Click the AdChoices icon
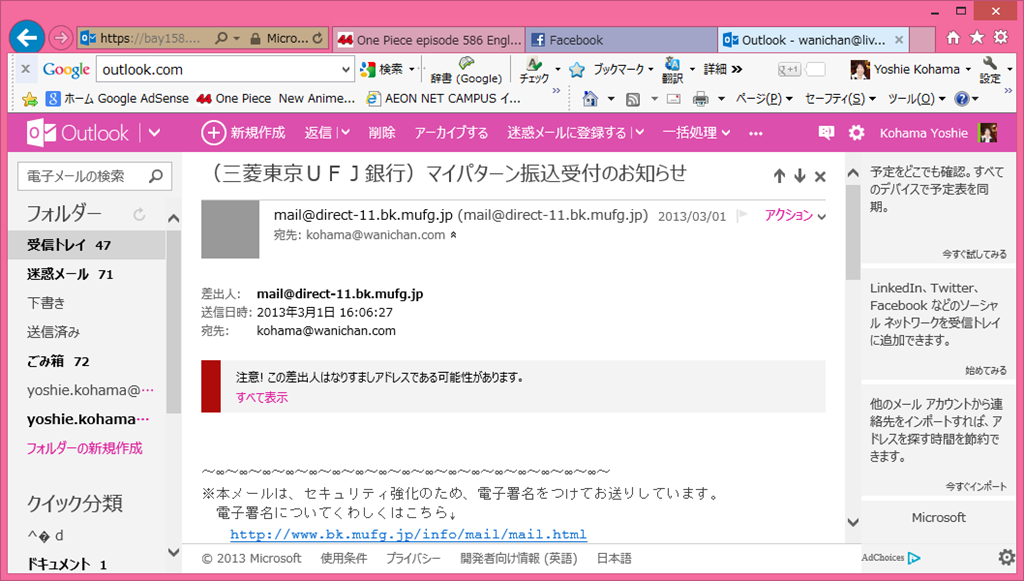Screen dimensions: 1024x581 click(914, 557)
